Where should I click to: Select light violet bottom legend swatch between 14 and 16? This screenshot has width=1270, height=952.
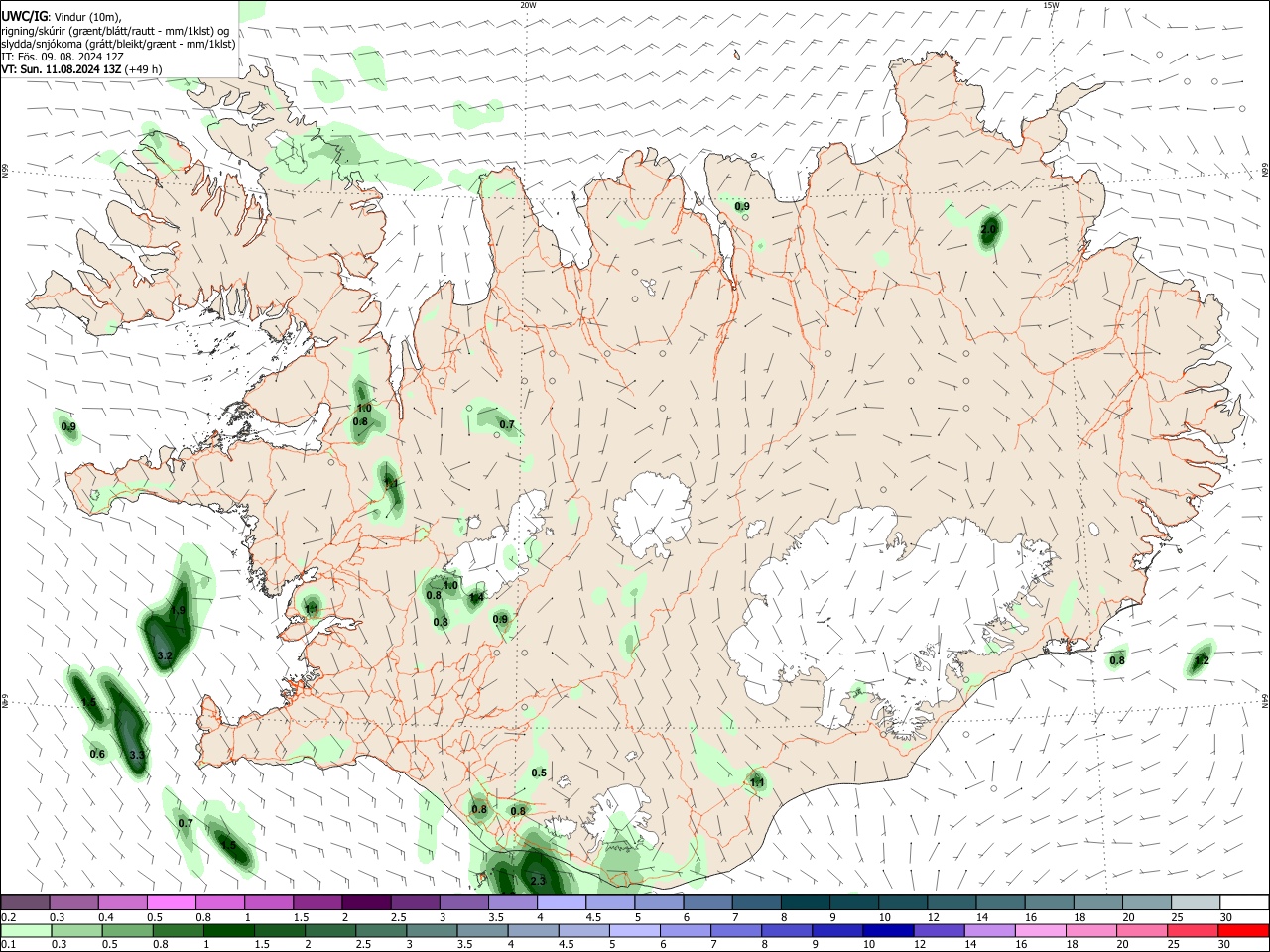pos(987,931)
